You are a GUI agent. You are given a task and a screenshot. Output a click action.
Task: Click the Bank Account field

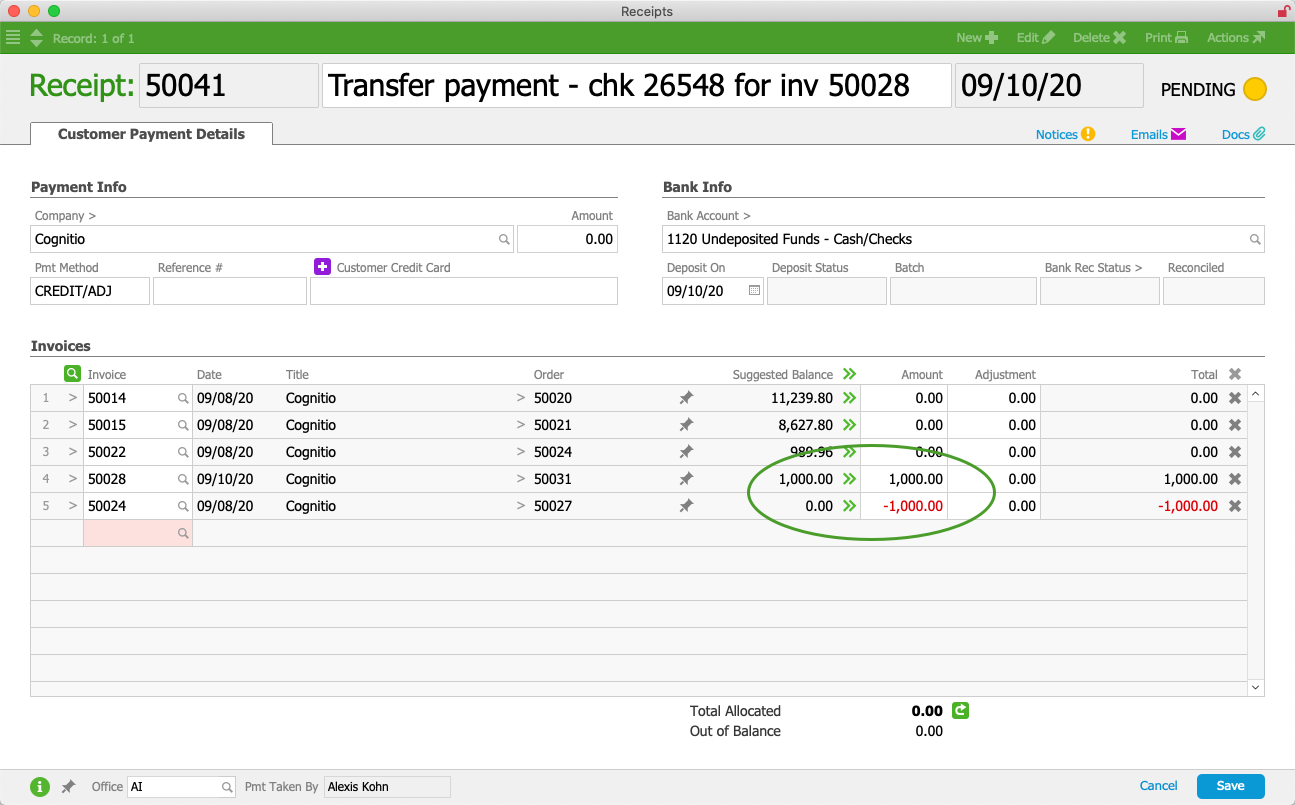coord(964,239)
